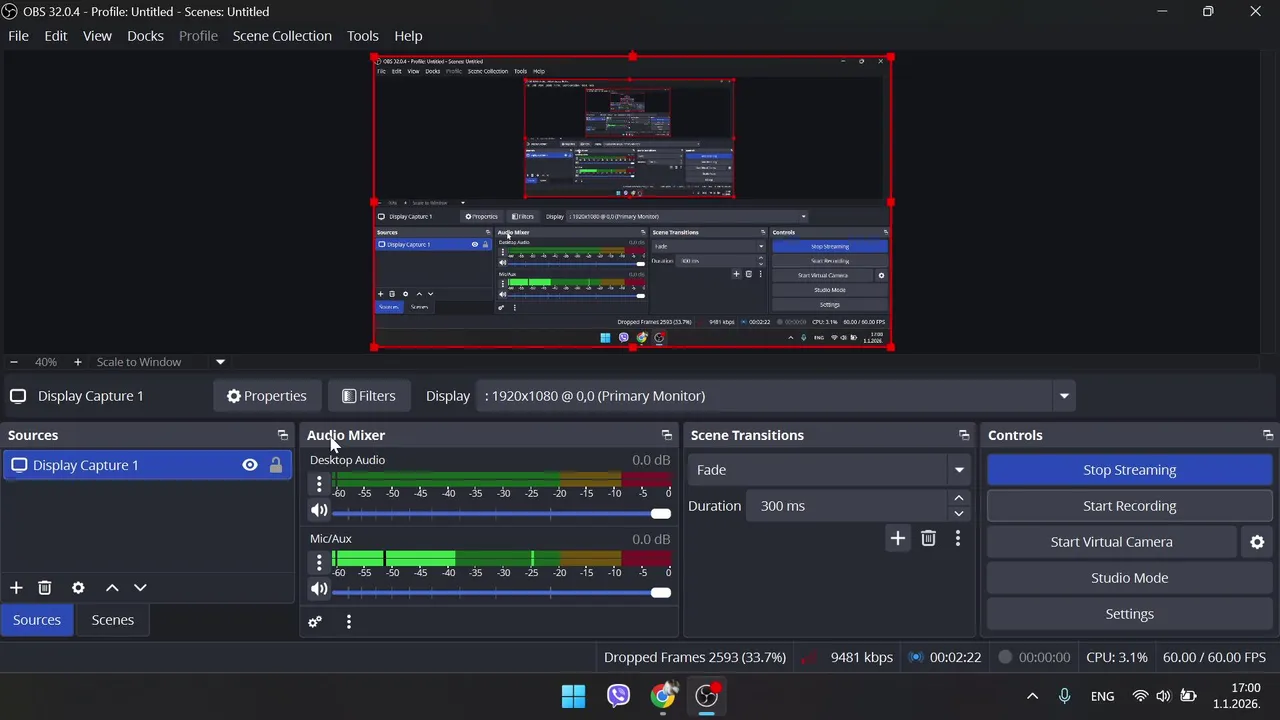Click microphone icon in system tray
Image resolution: width=1280 pixels, height=720 pixels.
(1064, 696)
